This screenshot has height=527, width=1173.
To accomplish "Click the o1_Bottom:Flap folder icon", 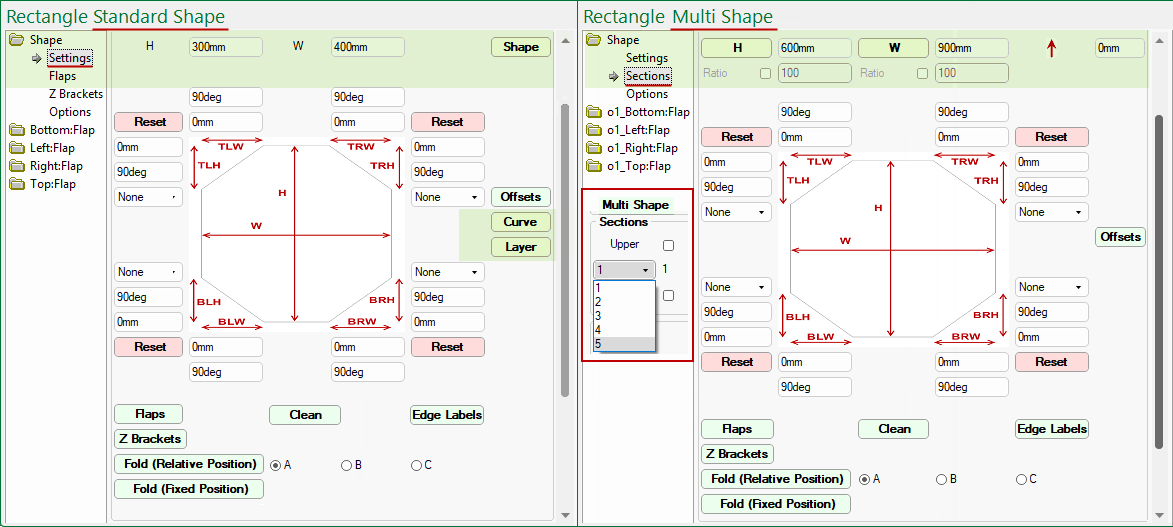I will tap(594, 112).
